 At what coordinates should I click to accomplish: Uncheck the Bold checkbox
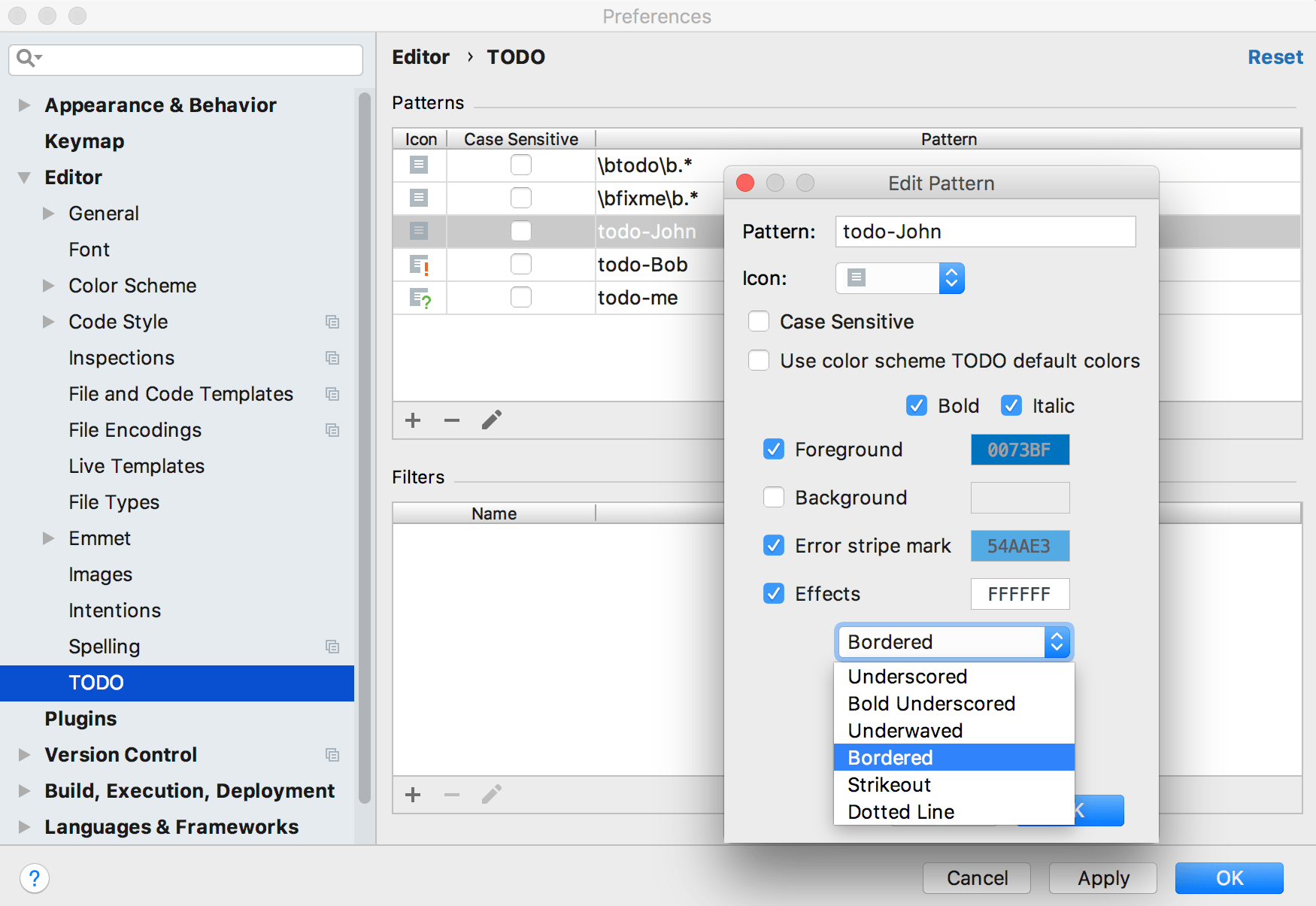pyautogui.click(x=916, y=406)
